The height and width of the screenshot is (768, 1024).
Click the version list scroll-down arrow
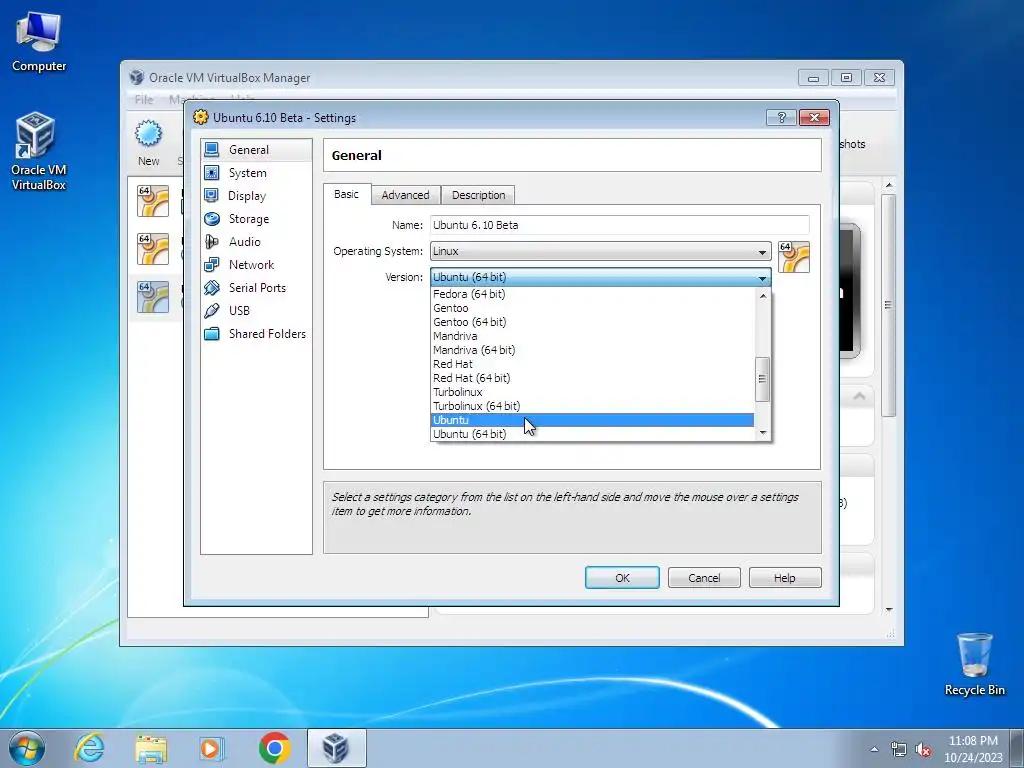[x=762, y=433]
